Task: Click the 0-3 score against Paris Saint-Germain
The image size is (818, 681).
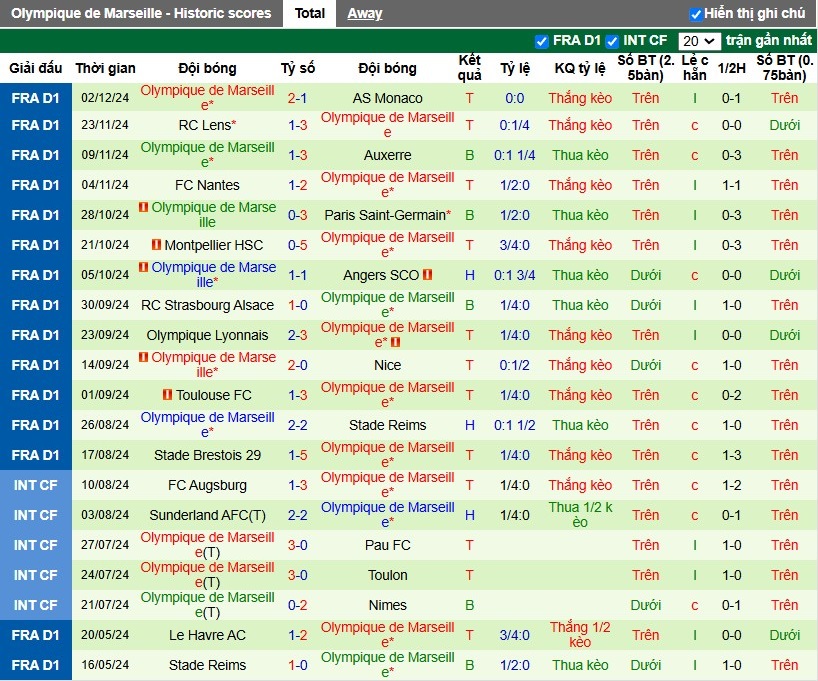Action: click(x=297, y=215)
